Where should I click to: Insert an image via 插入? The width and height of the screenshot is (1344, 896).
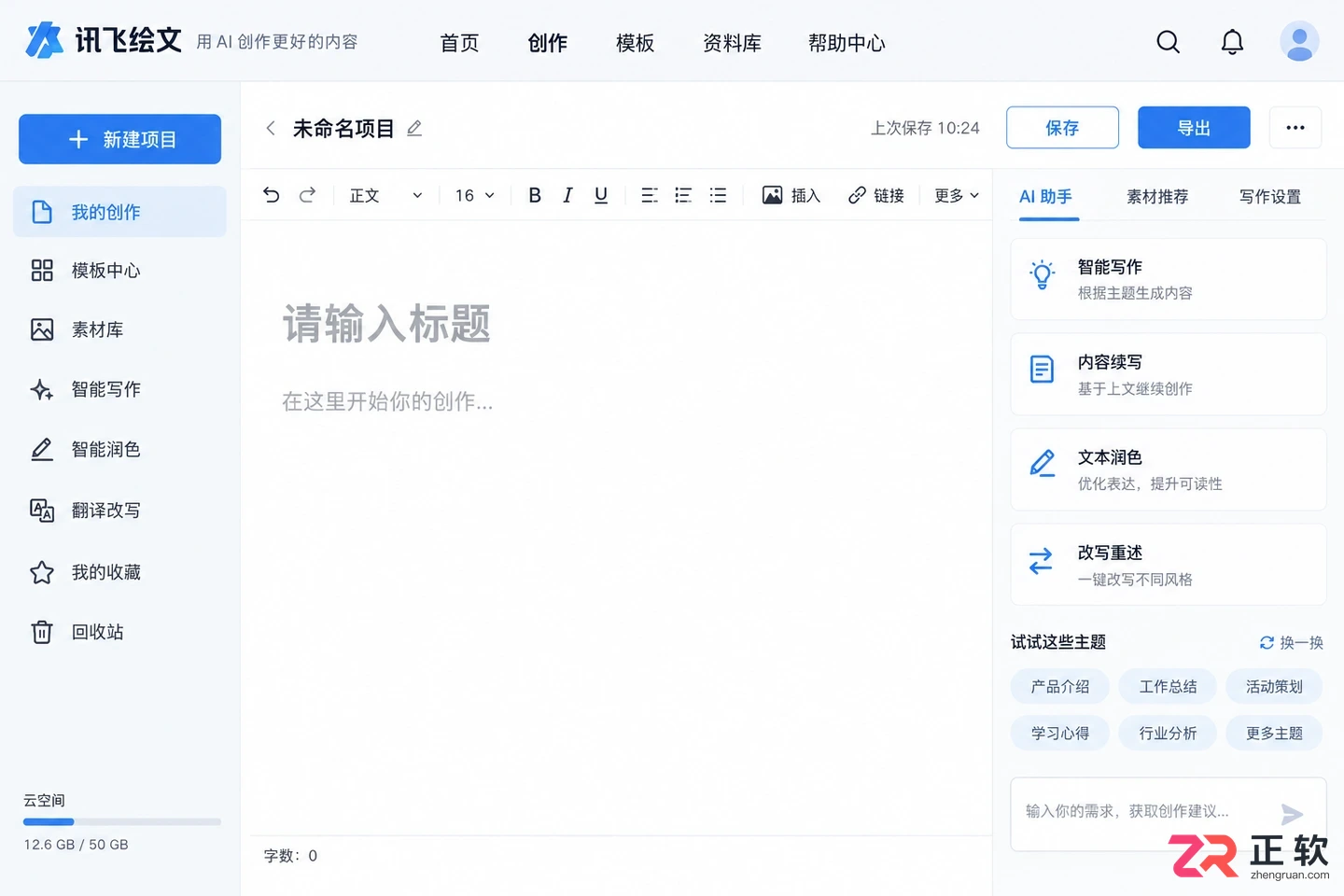pyautogui.click(x=791, y=195)
